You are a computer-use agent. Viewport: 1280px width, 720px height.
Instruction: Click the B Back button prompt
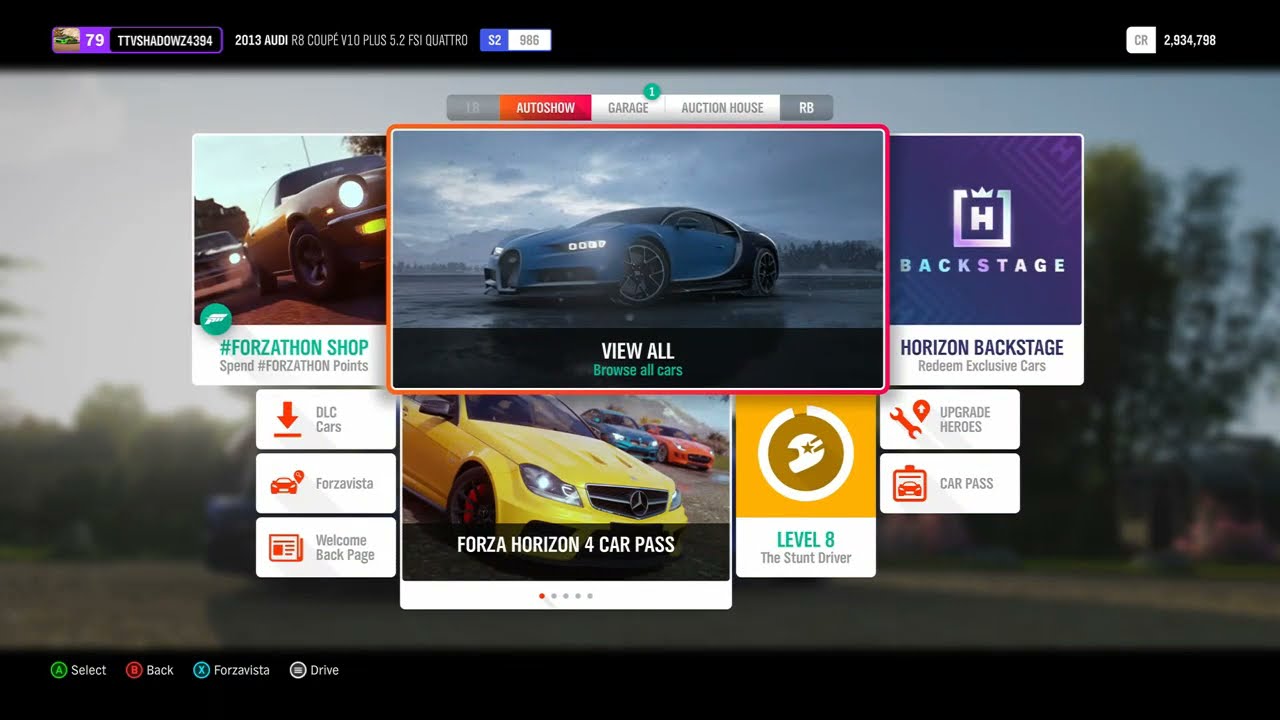[150, 670]
